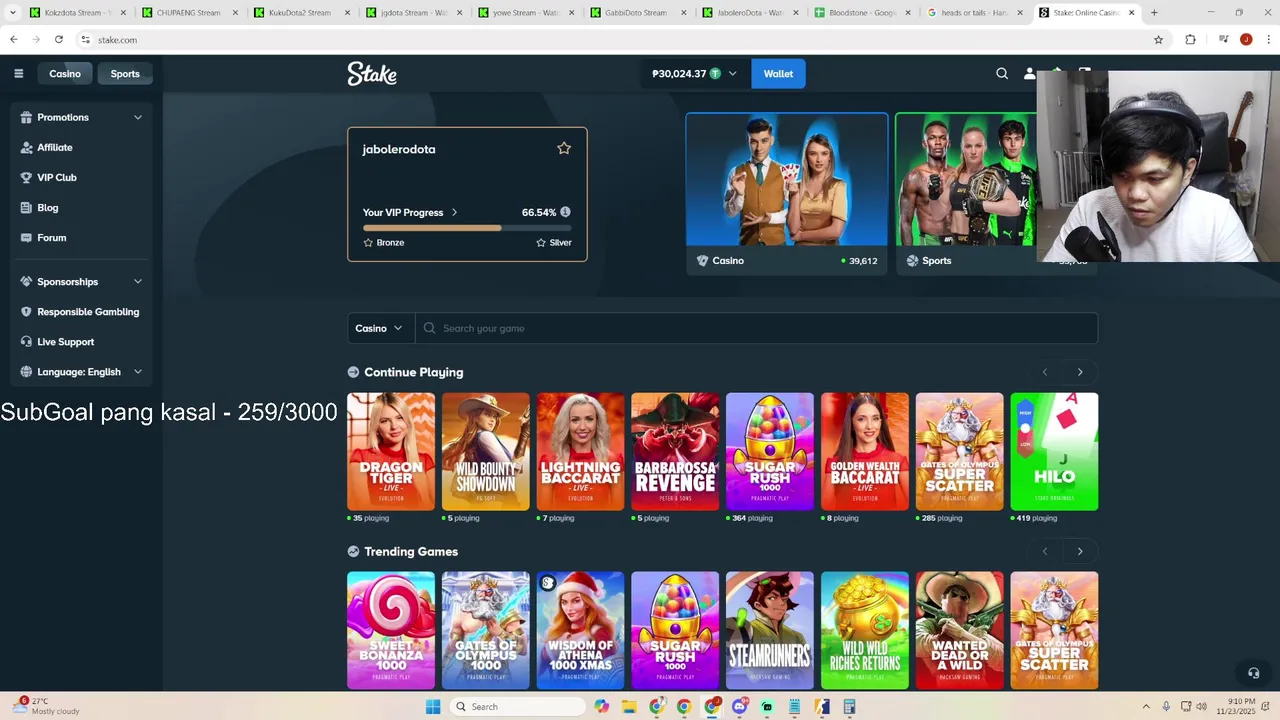Open Your VIP Progress details arrow
Image resolution: width=1280 pixels, height=720 pixels.
click(454, 212)
